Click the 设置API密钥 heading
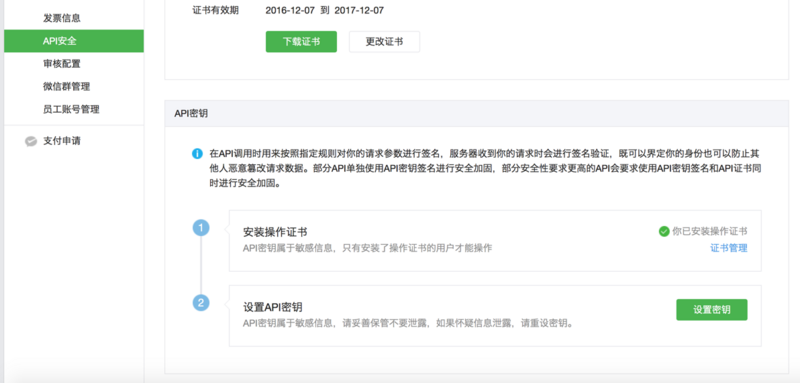Viewport: 800px width, 383px height. (x=272, y=307)
